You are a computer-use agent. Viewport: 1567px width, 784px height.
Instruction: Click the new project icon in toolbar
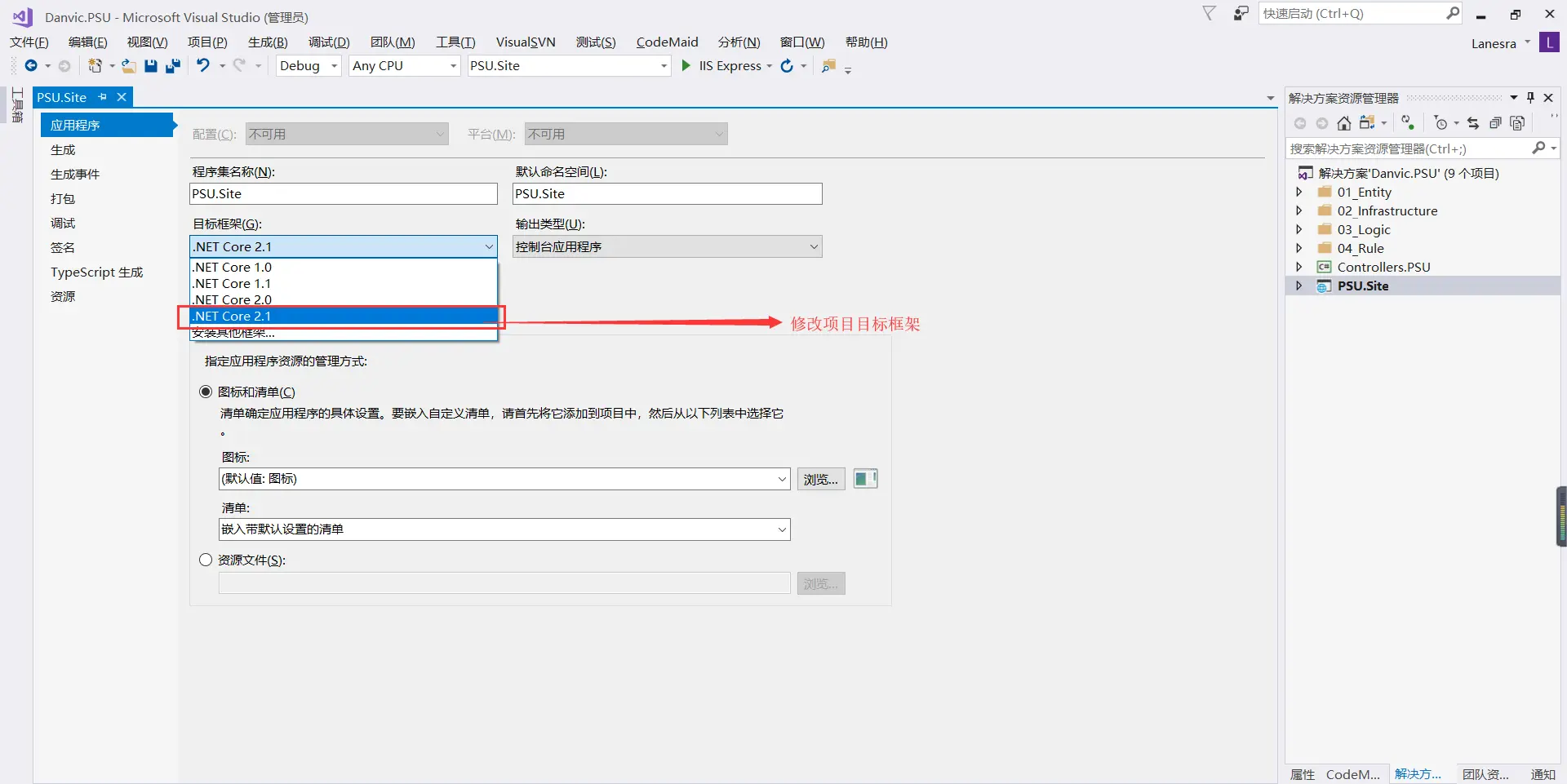[x=95, y=66]
